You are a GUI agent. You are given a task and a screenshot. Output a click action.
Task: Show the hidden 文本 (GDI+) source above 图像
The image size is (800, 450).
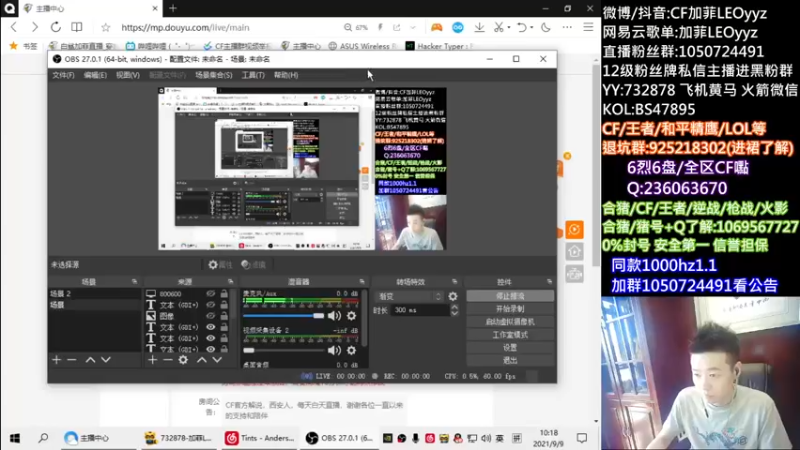coord(211,305)
